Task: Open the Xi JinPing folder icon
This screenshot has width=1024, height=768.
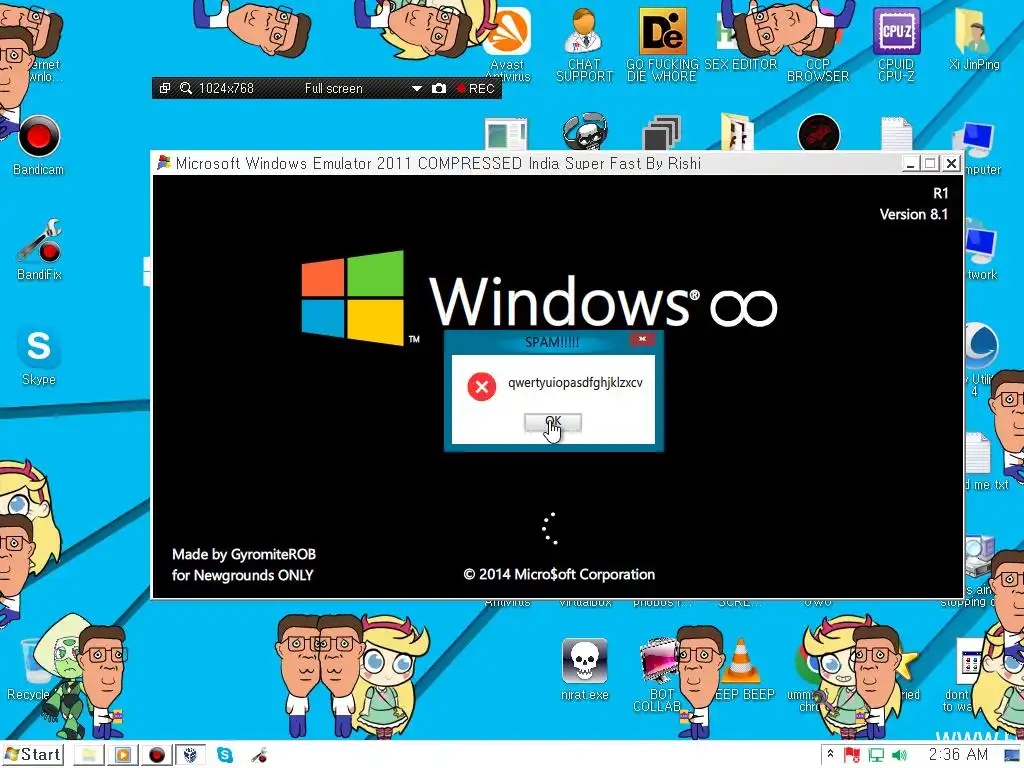Action: 974,38
